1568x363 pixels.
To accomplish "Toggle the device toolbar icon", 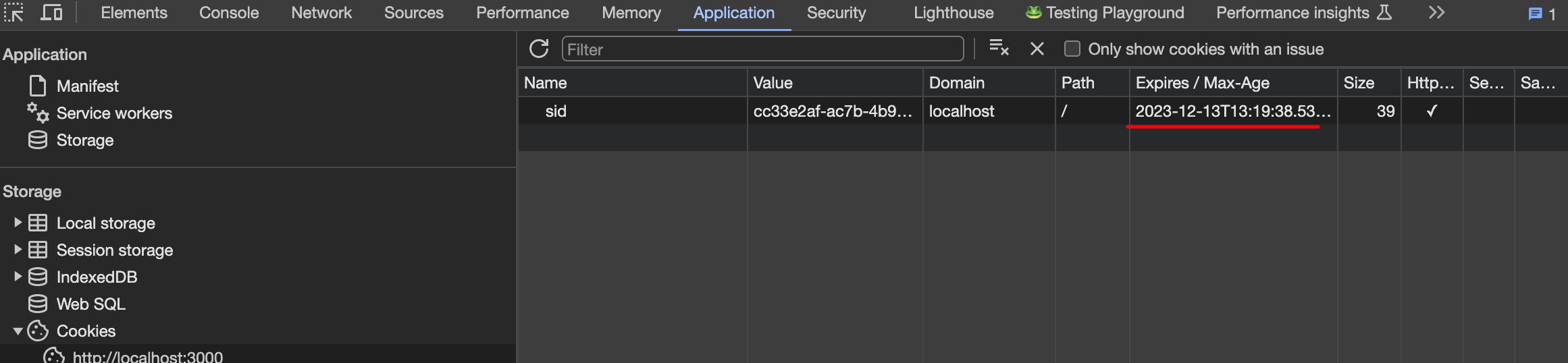I will coord(51,12).
